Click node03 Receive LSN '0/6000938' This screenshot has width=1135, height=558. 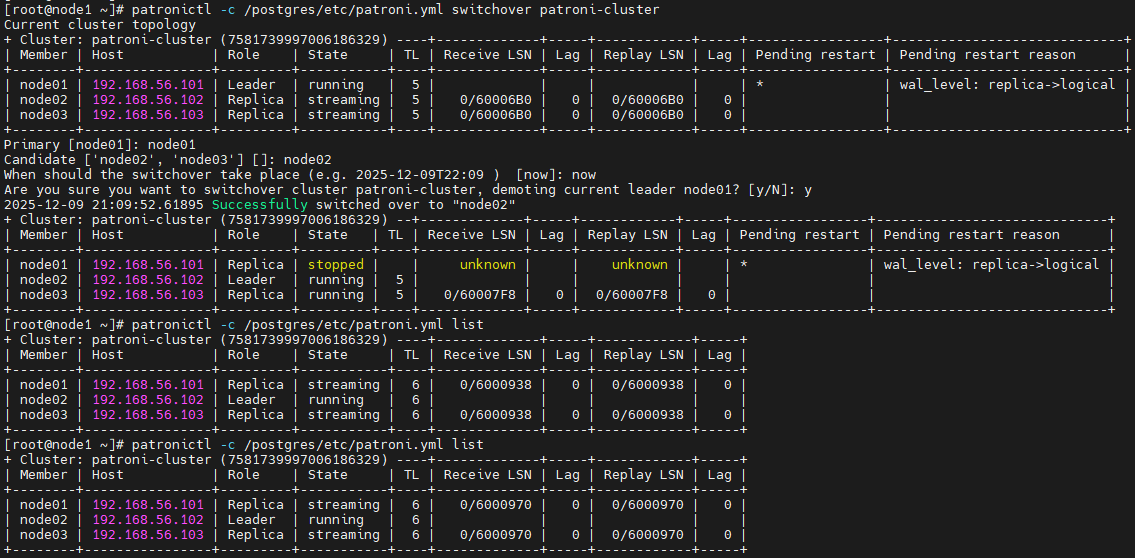495,415
